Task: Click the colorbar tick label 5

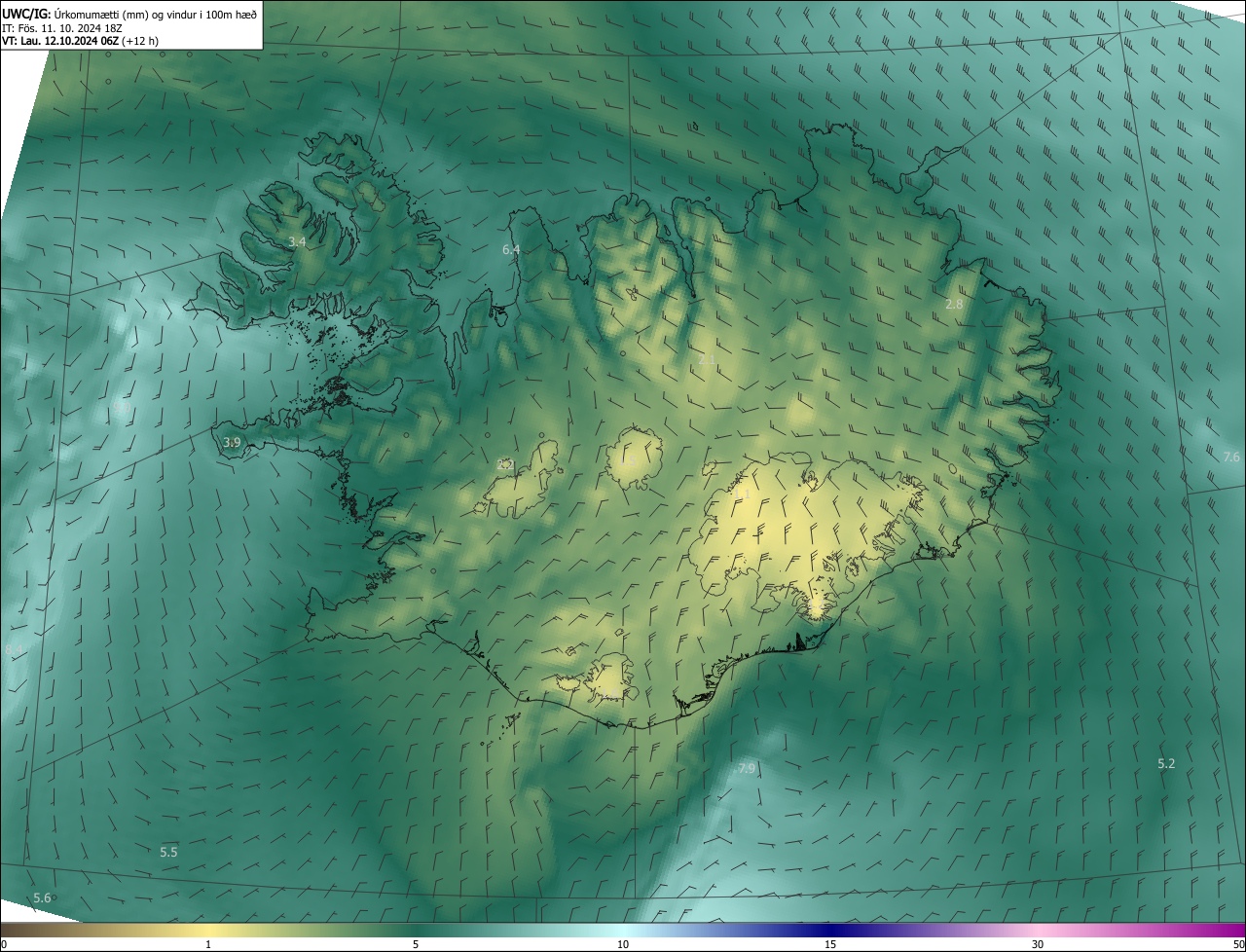Action: click(x=416, y=945)
